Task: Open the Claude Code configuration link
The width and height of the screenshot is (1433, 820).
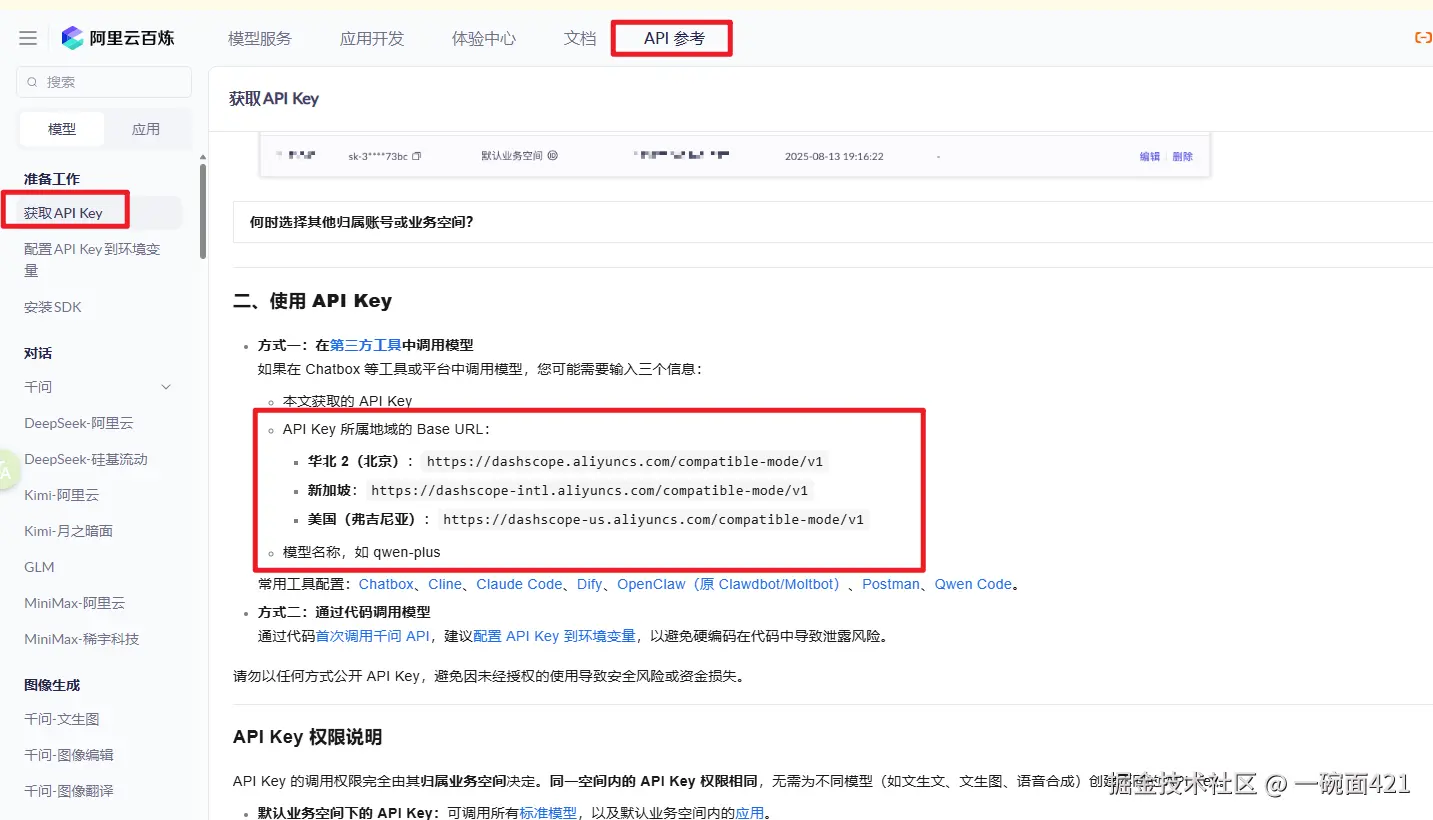Action: coord(519,584)
